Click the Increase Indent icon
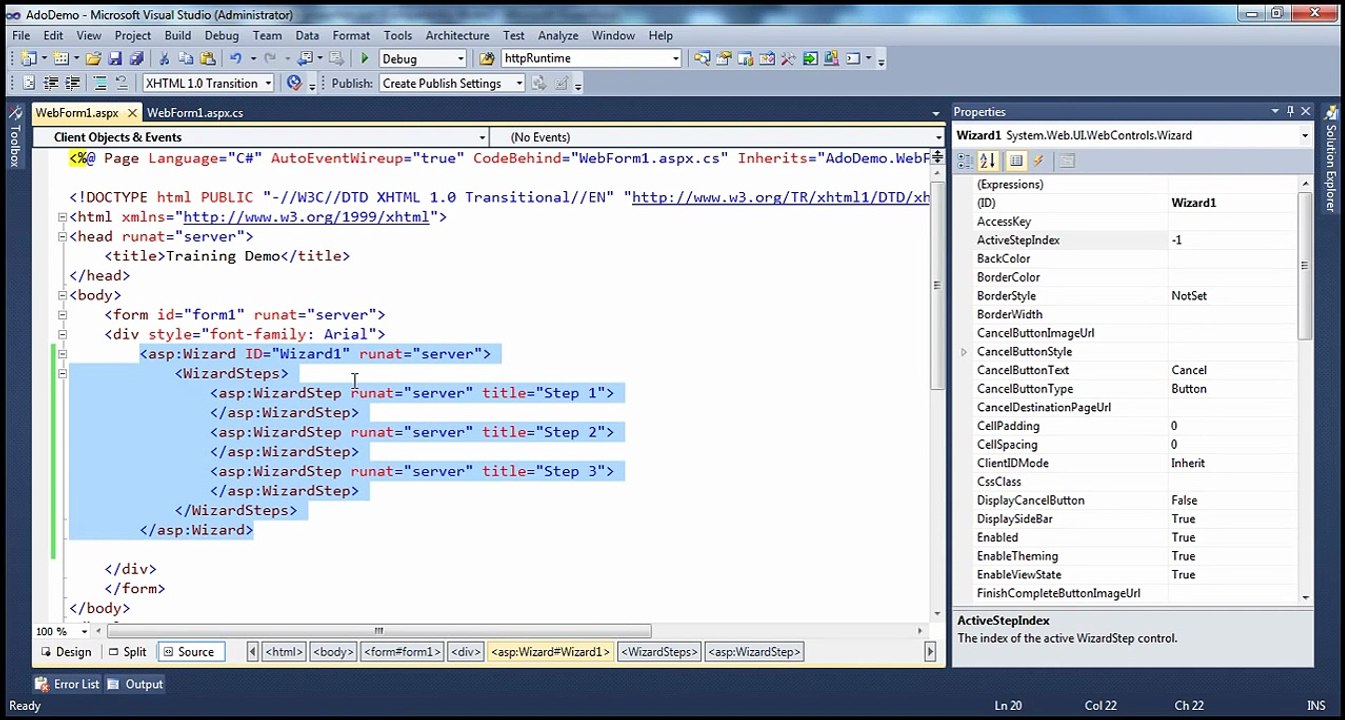Image resolution: width=1345 pixels, height=720 pixels. [x=72, y=83]
